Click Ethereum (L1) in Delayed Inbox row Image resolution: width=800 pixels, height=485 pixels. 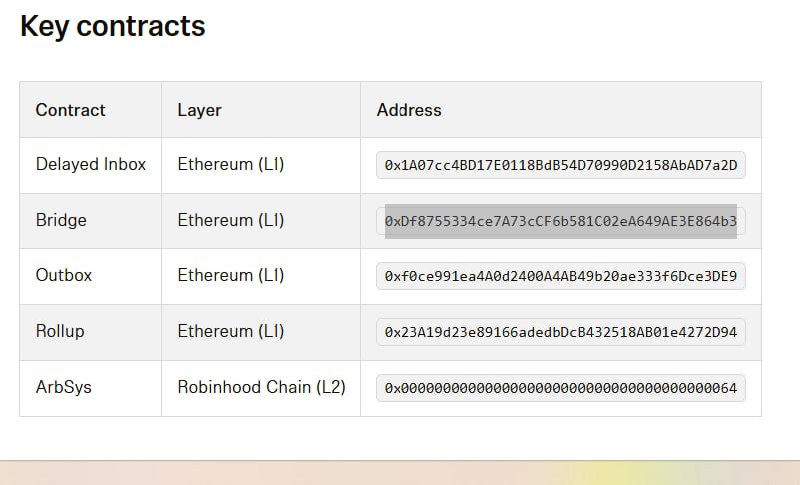(231, 164)
